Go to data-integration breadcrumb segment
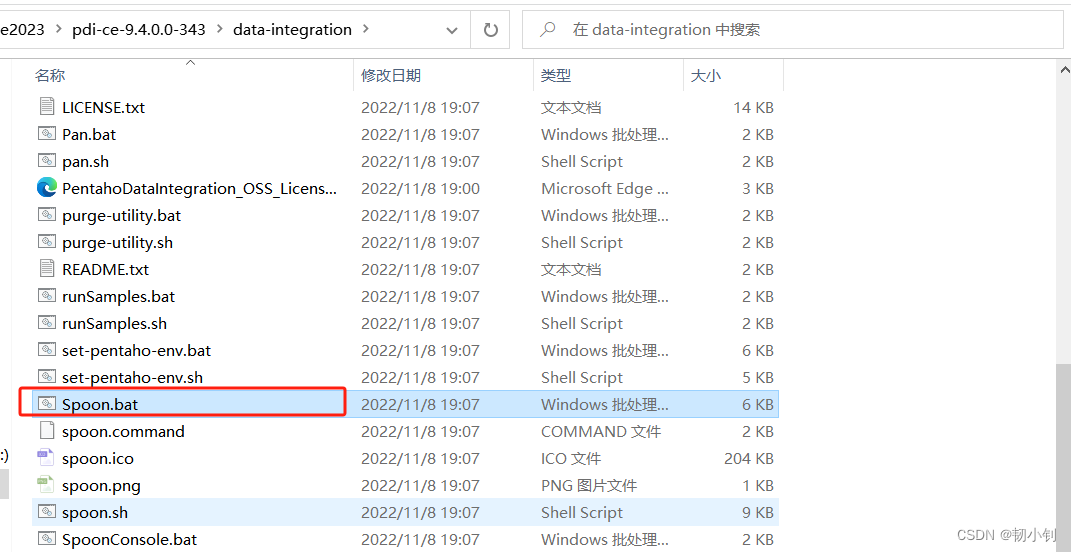The image size is (1071, 552). [x=292, y=29]
